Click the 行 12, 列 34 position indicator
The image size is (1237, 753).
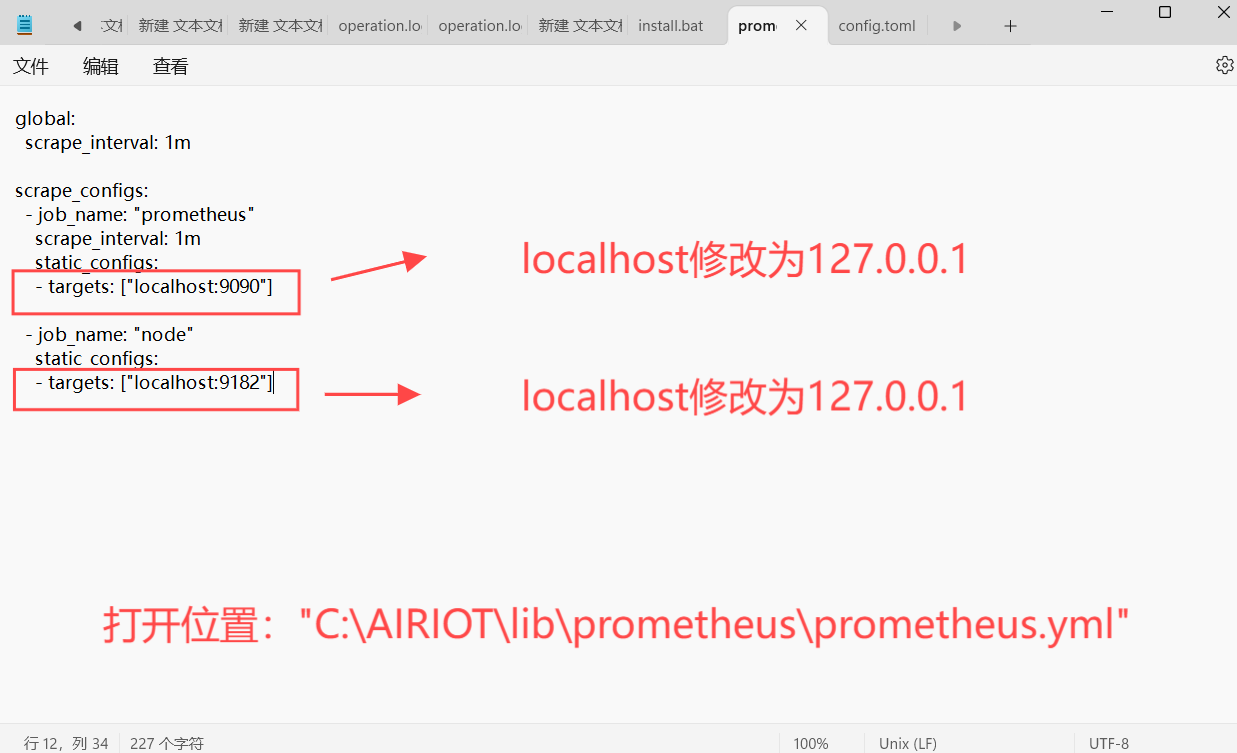click(66, 743)
